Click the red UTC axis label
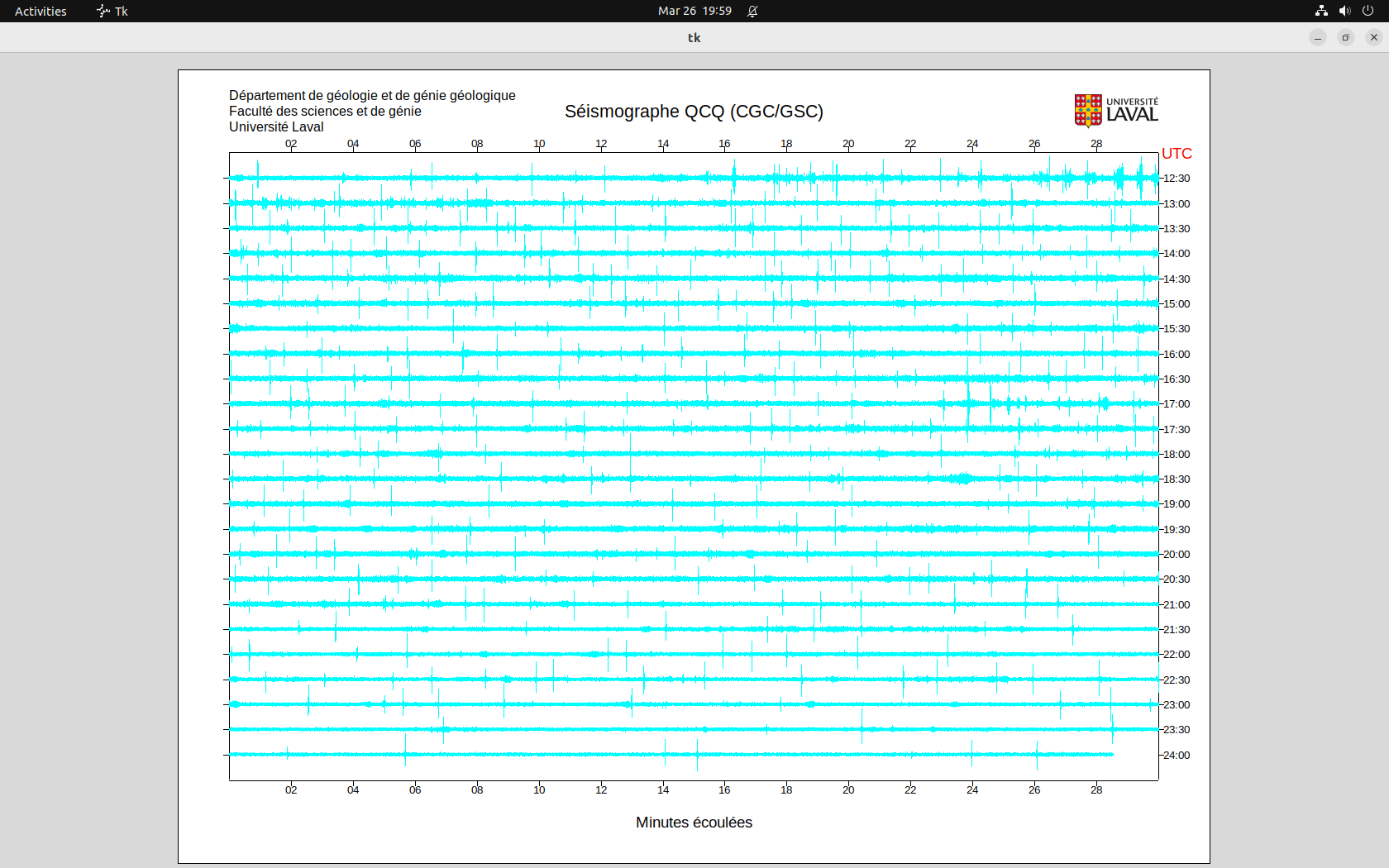The image size is (1389, 868). [x=1177, y=154]
